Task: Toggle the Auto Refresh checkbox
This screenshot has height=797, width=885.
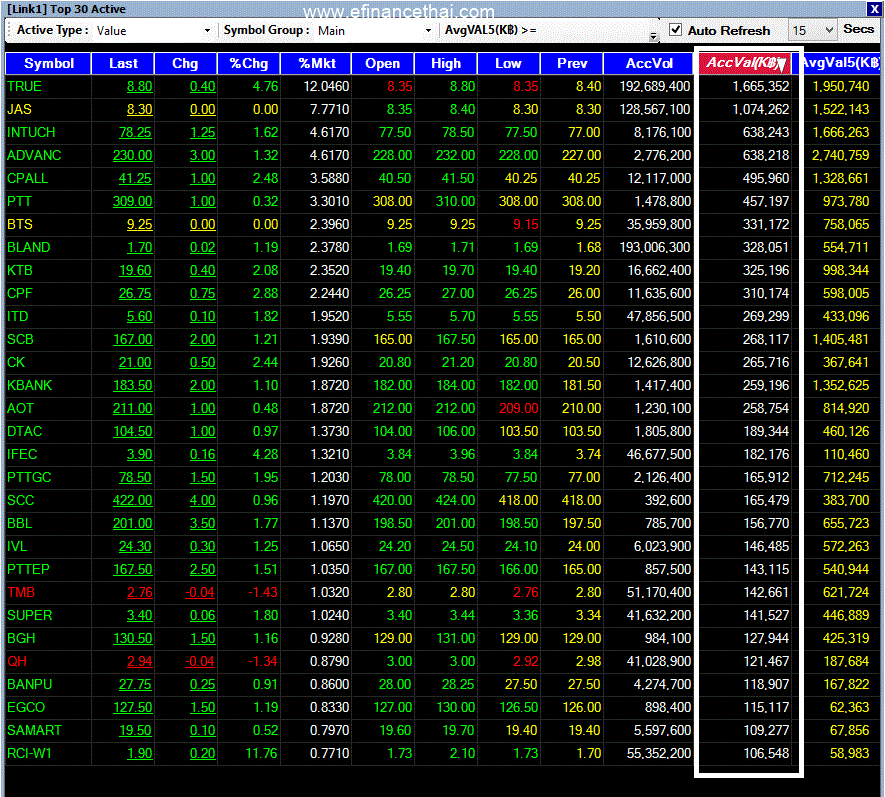Action: click(675, 29)
